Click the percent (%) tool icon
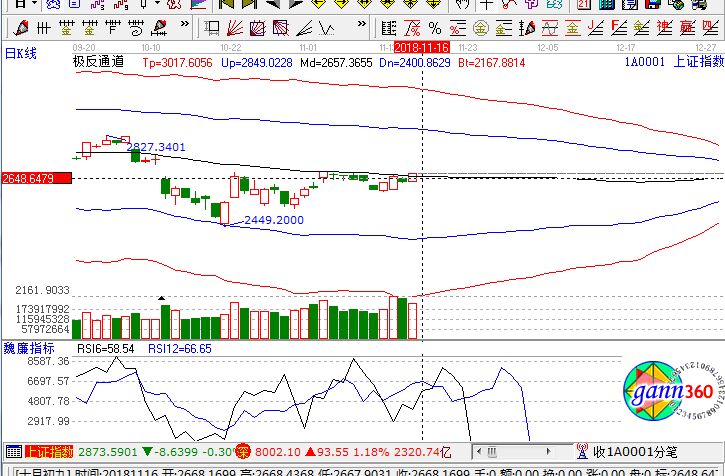This screenshot has height=476, width=725. [x=434, y=27]
